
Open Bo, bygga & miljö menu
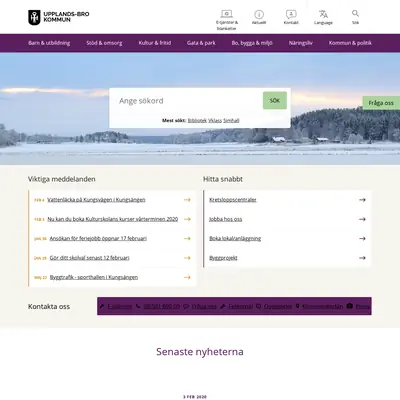252,43
